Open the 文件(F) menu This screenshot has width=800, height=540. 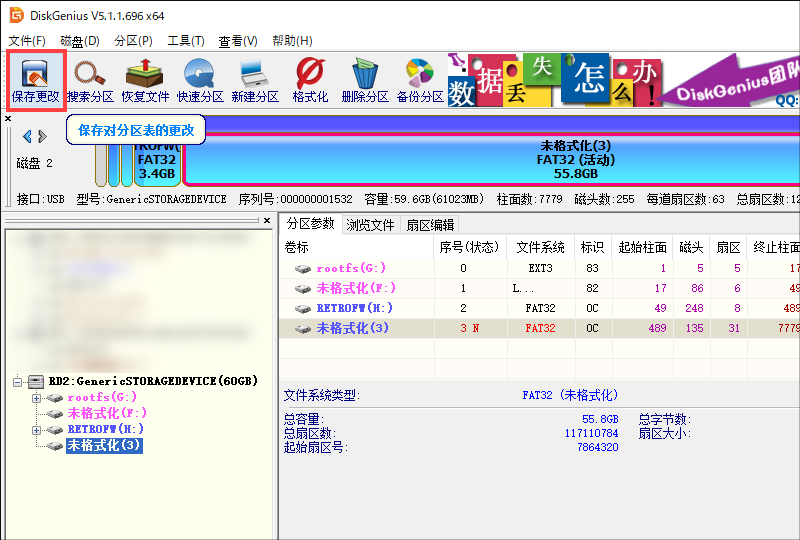(27, 41)
